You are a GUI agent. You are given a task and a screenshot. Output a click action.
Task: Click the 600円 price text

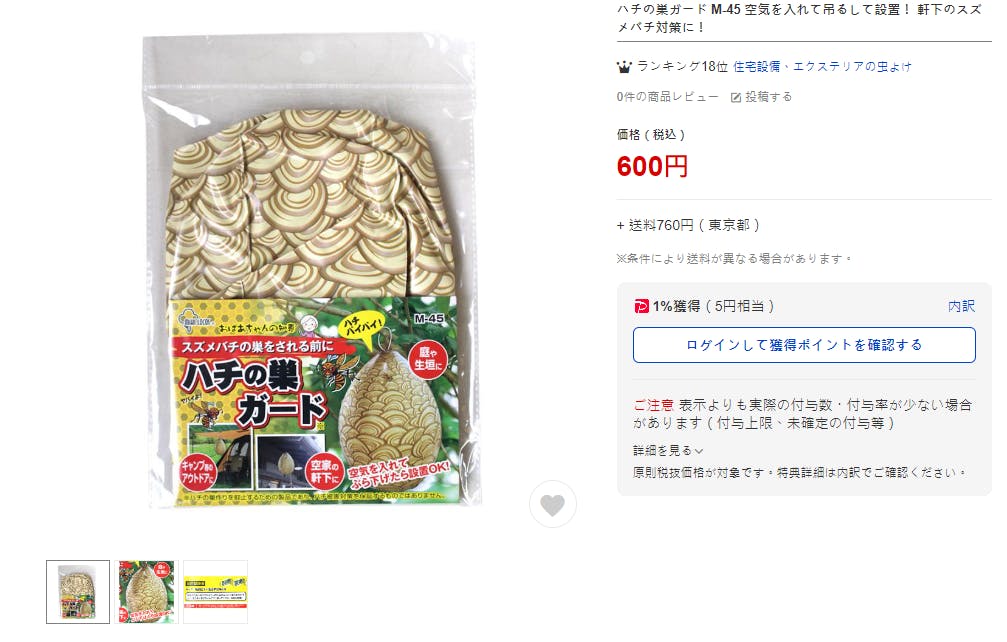pyautogui.click(x=652, y=166)
